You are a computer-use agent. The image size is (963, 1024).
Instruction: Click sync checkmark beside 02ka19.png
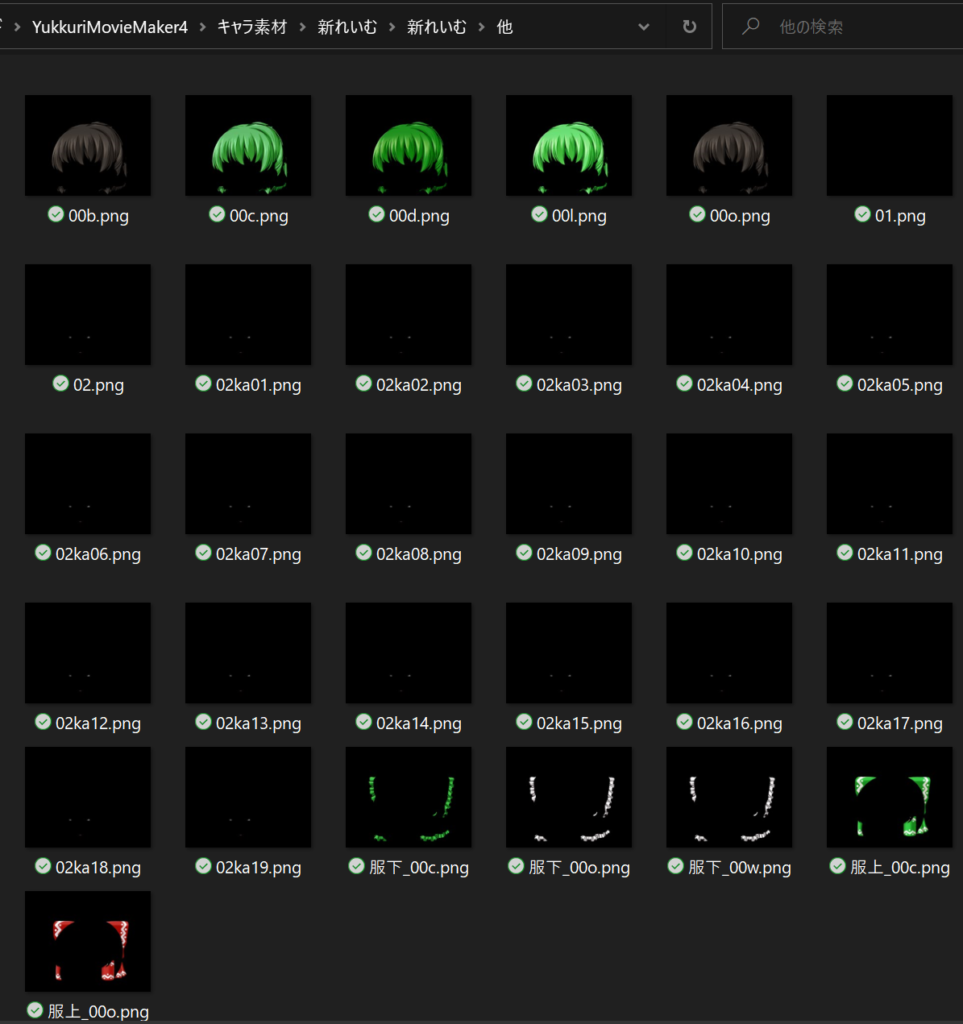[x=204, y=866]
